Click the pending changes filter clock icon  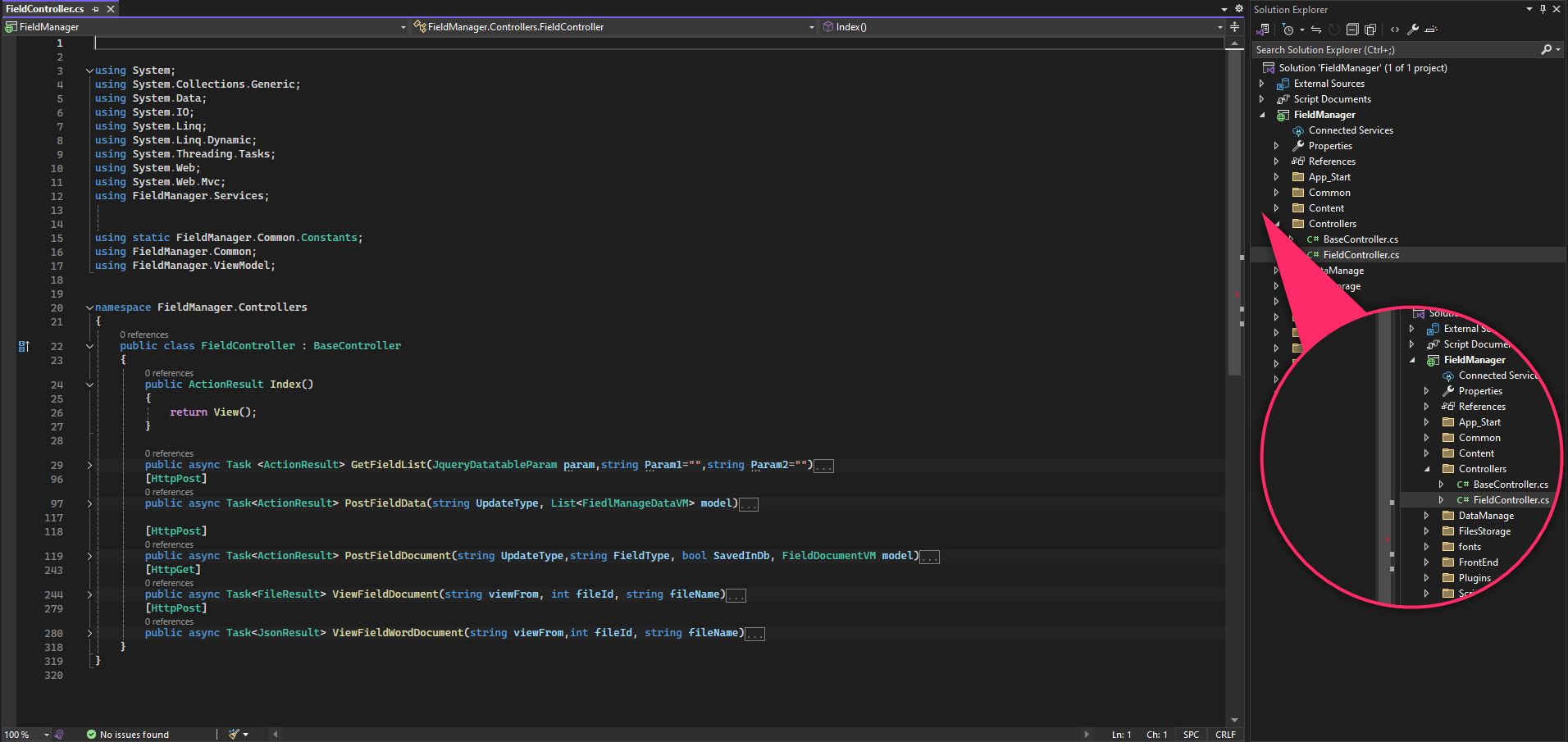pyautogui.click(x=1288, y=30)
